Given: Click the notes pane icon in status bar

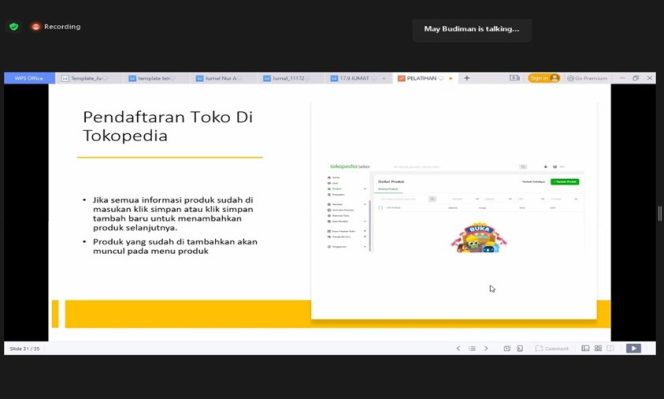Looking at the screenshot, I should tap(520, 348).
